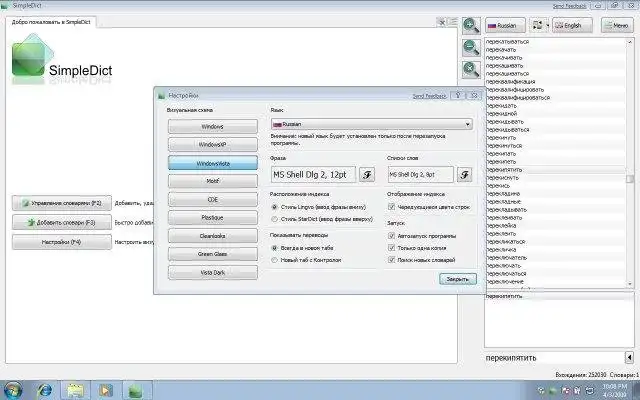Click the word list font field MS Shell Dlg 2, 8pt

pyautogui.click(x=421, y=175)
